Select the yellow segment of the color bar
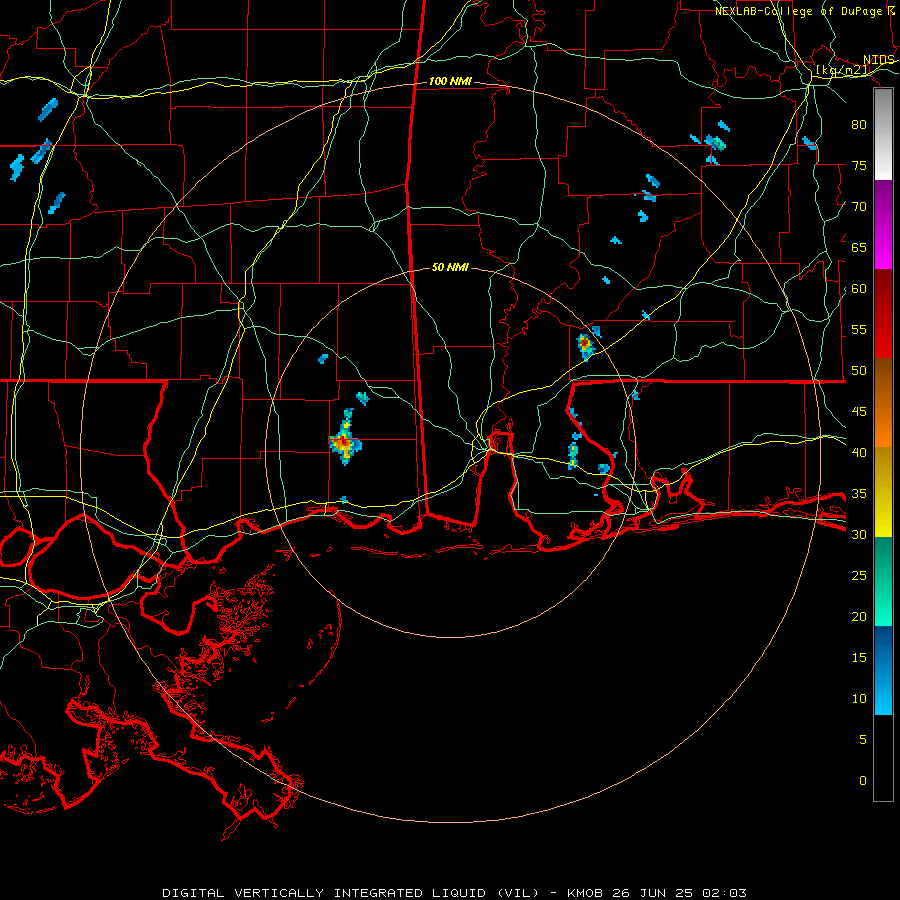 pos(883,492)
